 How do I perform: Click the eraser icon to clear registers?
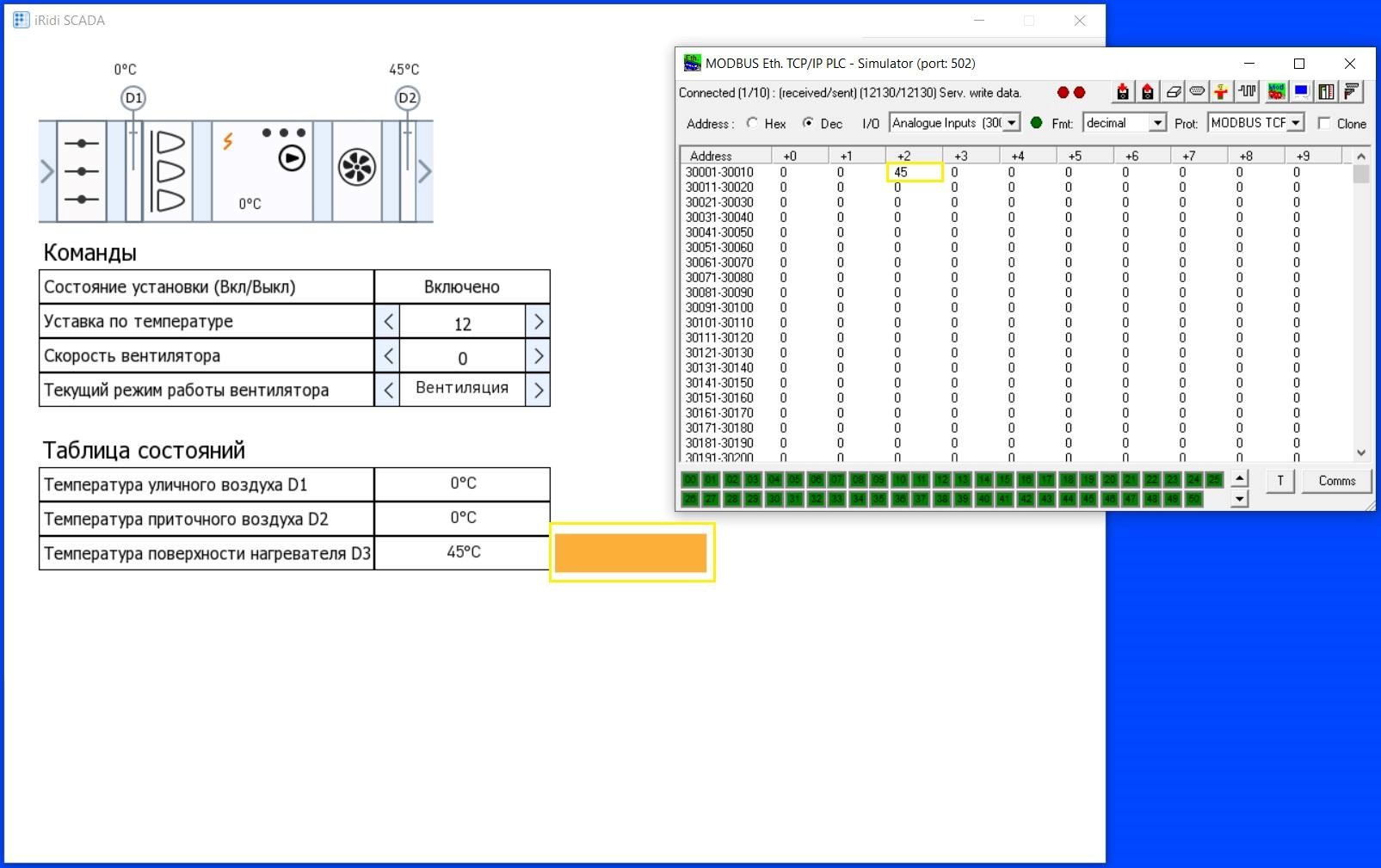[1173, 91]
